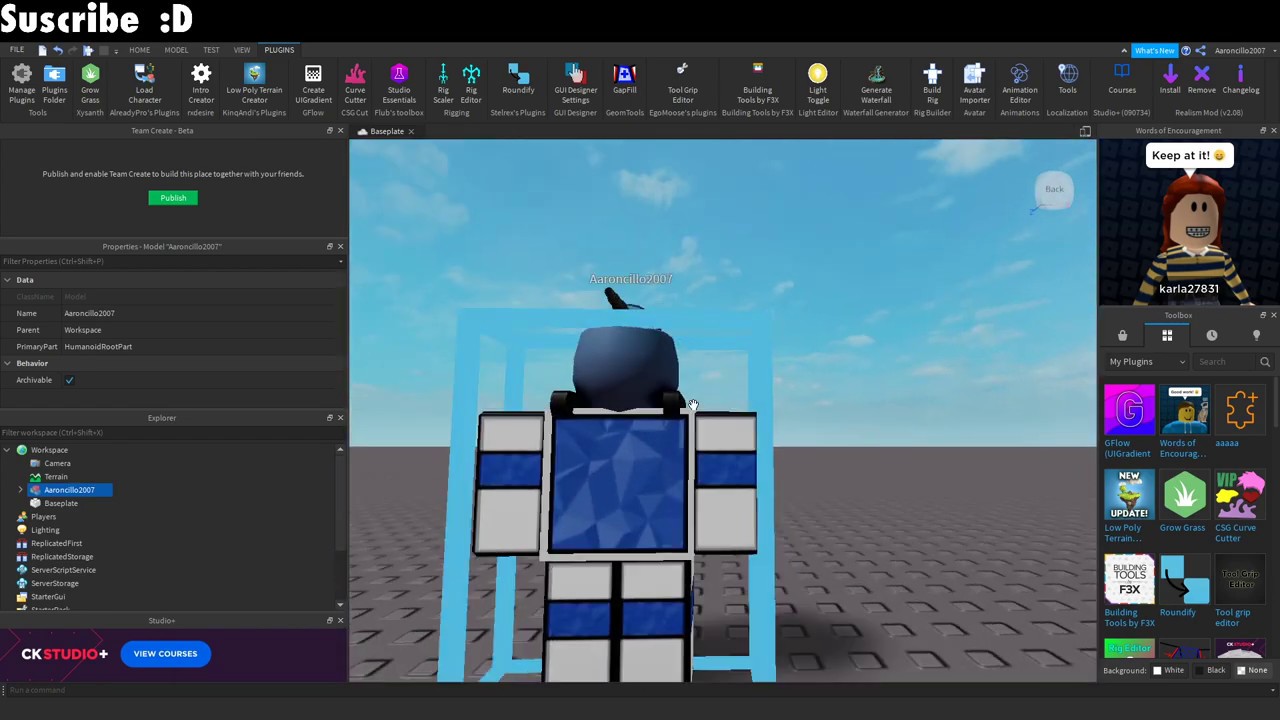Viewport: 1280px width, 720px height.
Task: Toggle the Archivable checkbox
Action: (x=69, y=380)
